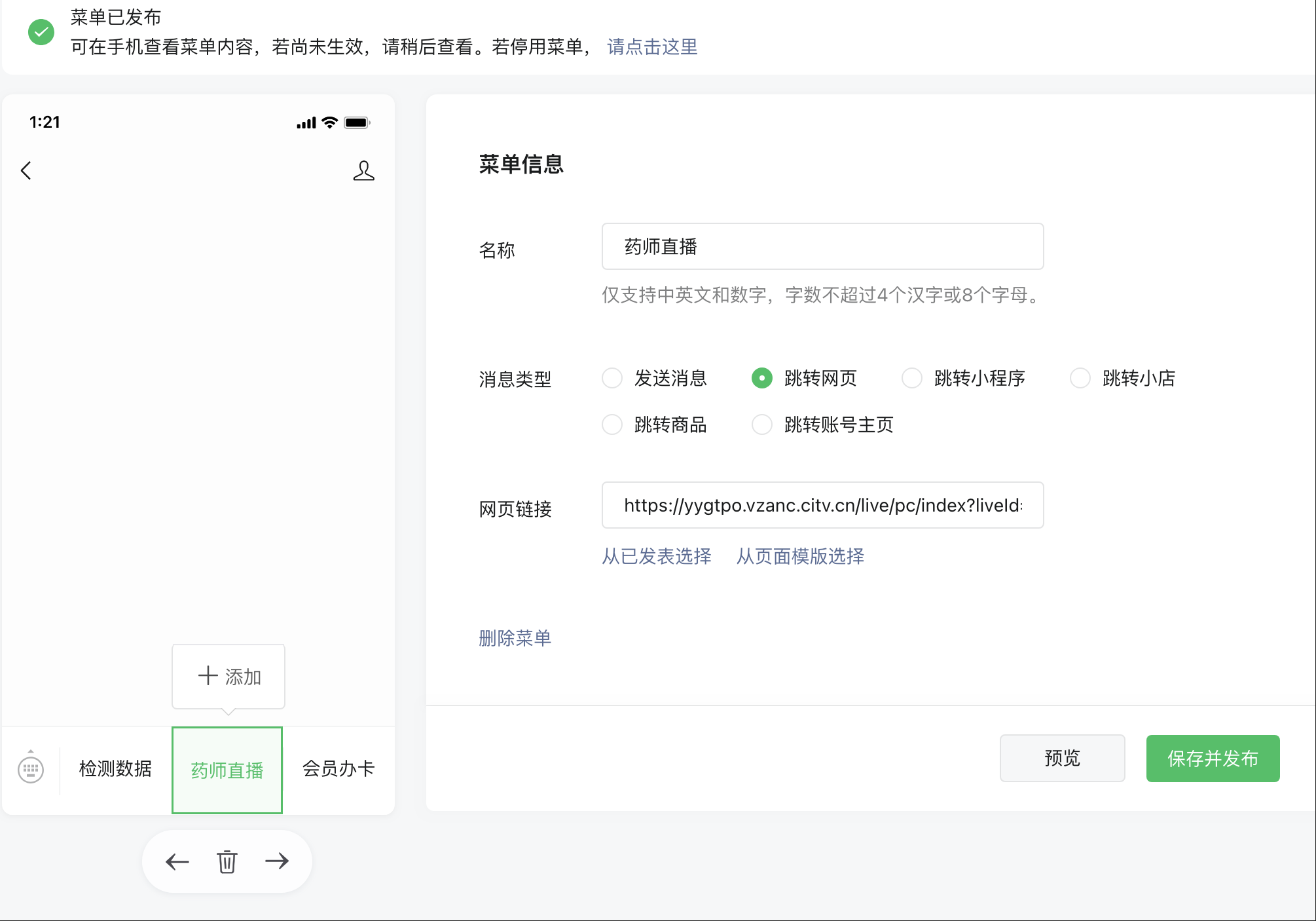Move menu right with right arrow
This screenshot has width=1316, height=921.
tap(277, 861)
